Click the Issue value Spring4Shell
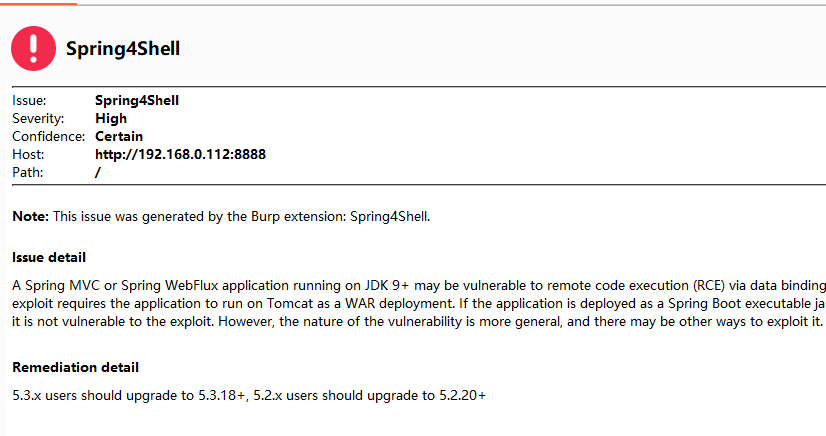Image resolution: width=826 pixels, height=436 pixels. (x=137, y=101)
